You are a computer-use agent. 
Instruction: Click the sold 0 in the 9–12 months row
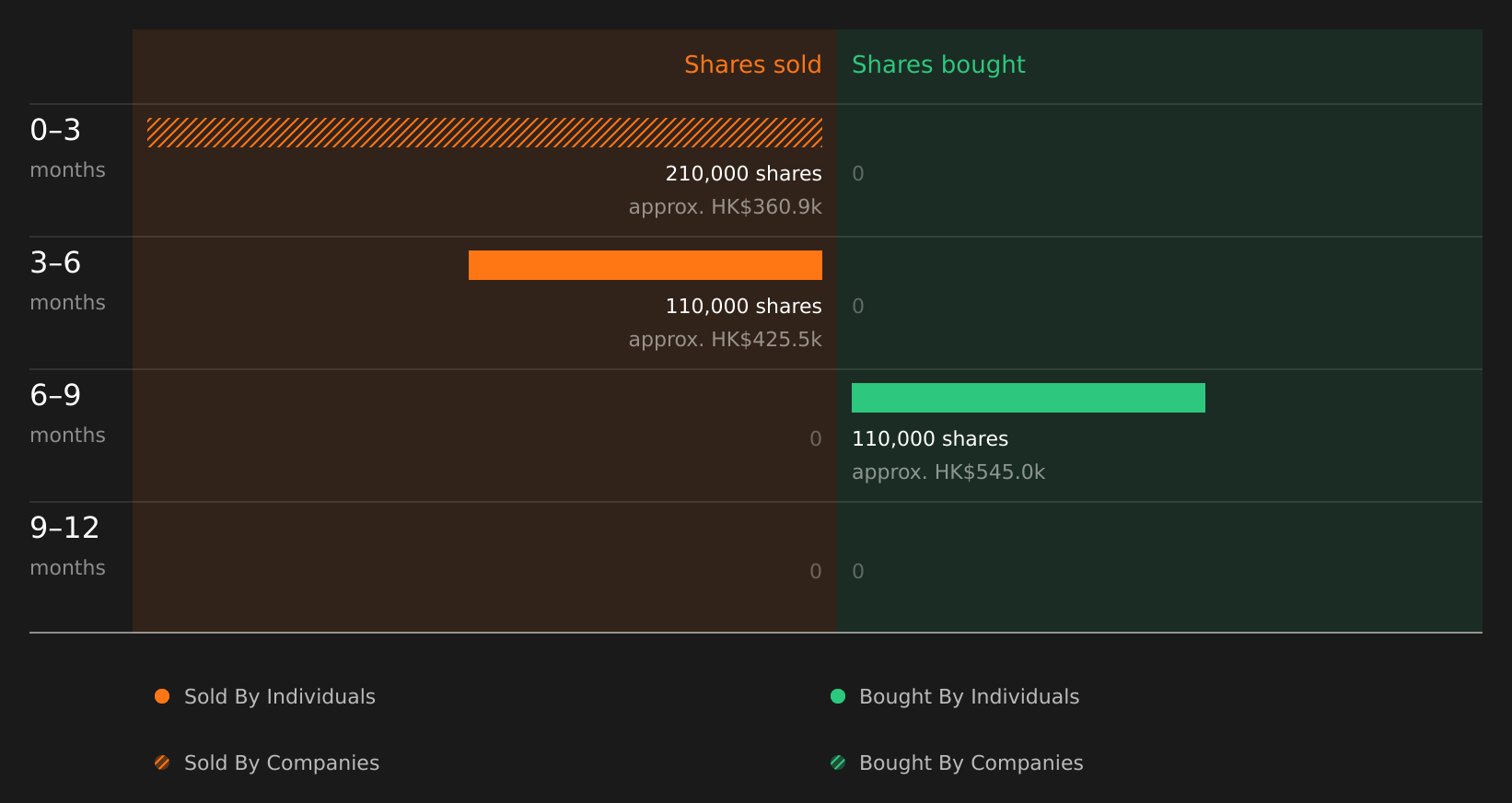click(816, 571)
